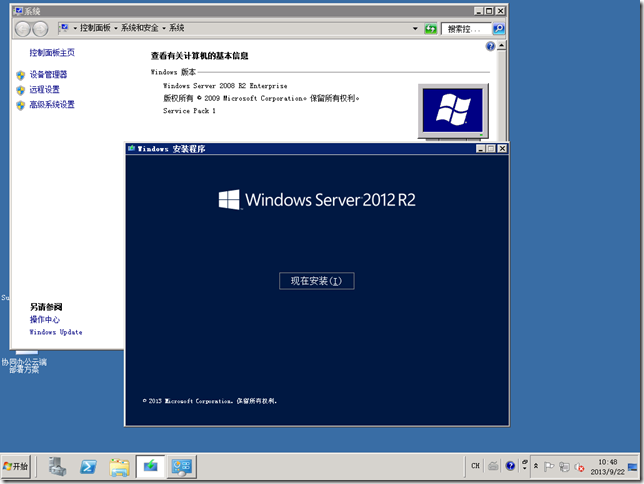This screenshot has height=484, width=644.
Task: Close the Windows Setup window
Action: [x=502, y=148]
